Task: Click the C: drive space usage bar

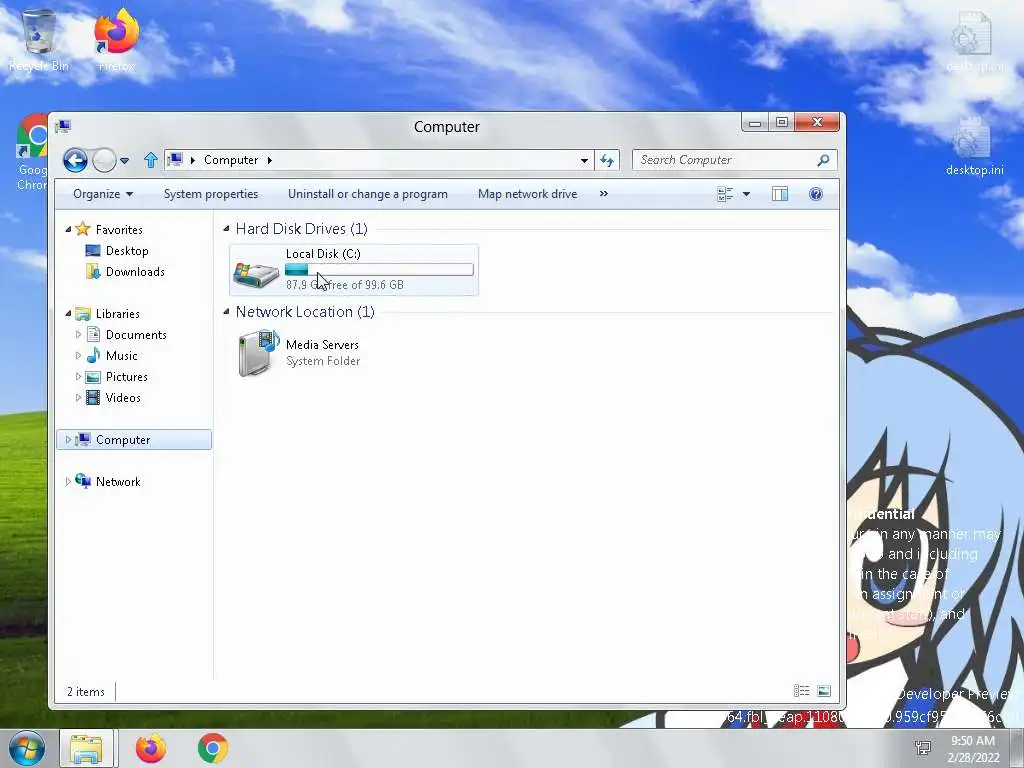Action: tap(379, 270)
